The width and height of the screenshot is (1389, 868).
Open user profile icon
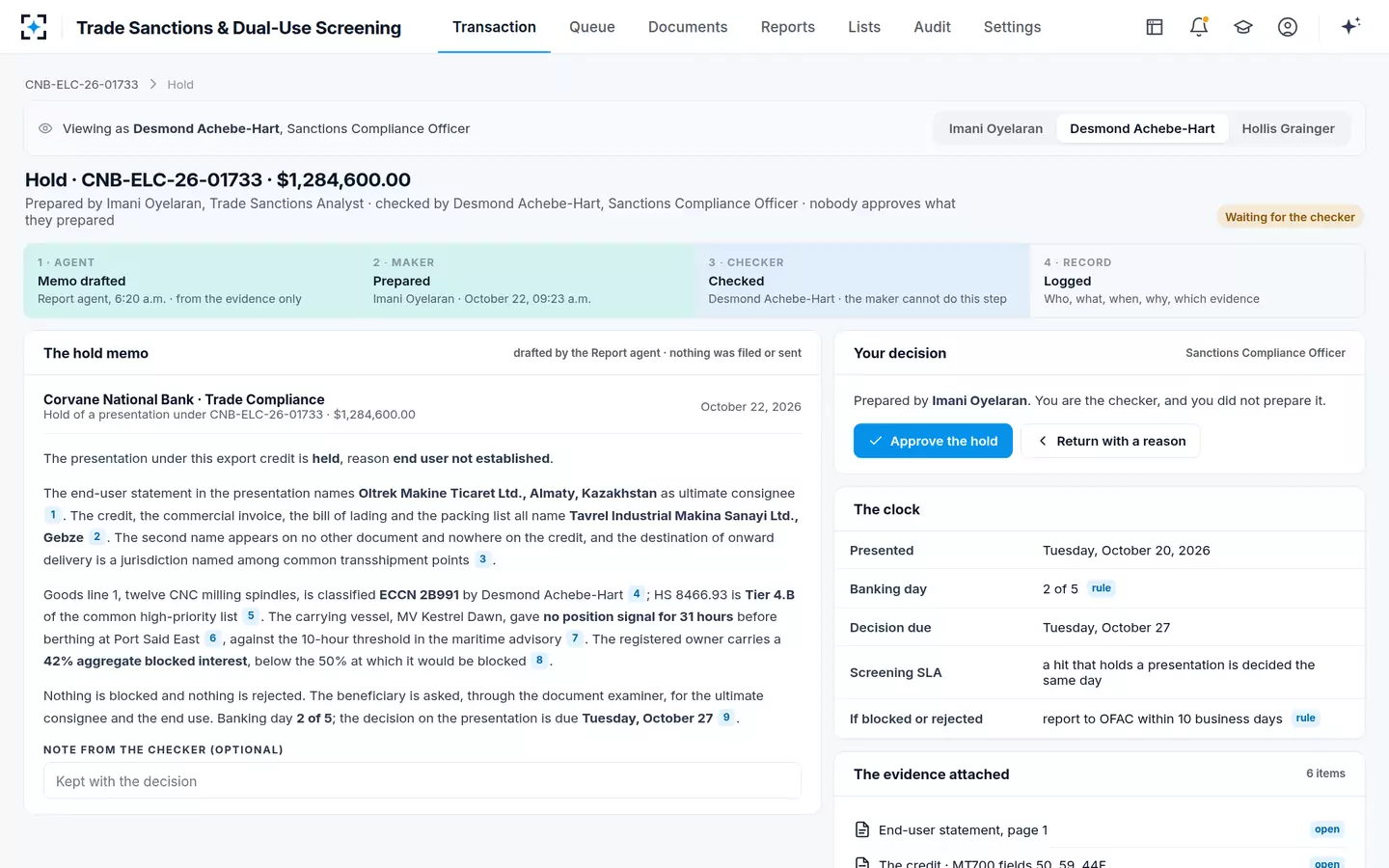(1288, 27)
